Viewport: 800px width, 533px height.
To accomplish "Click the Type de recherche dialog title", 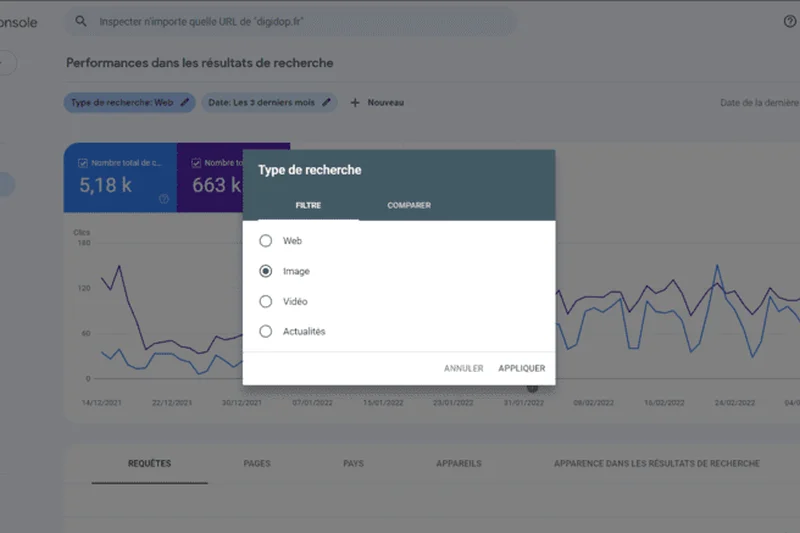I will [310, 170].
